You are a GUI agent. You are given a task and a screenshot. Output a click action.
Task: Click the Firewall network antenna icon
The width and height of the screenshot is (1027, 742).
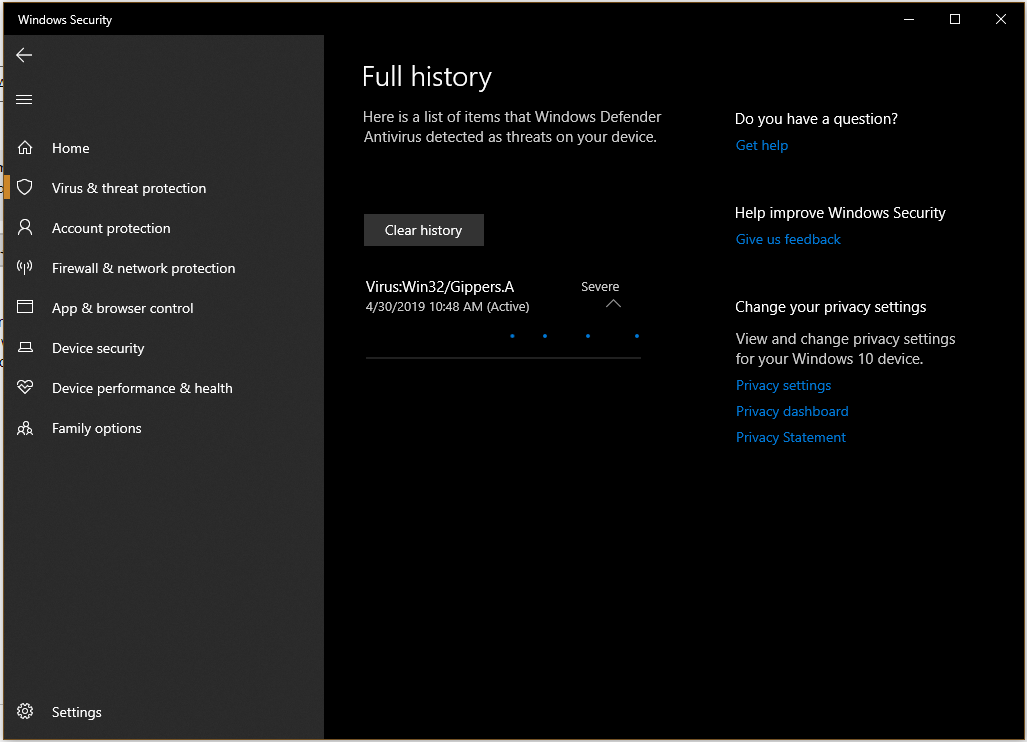point(25,267)
